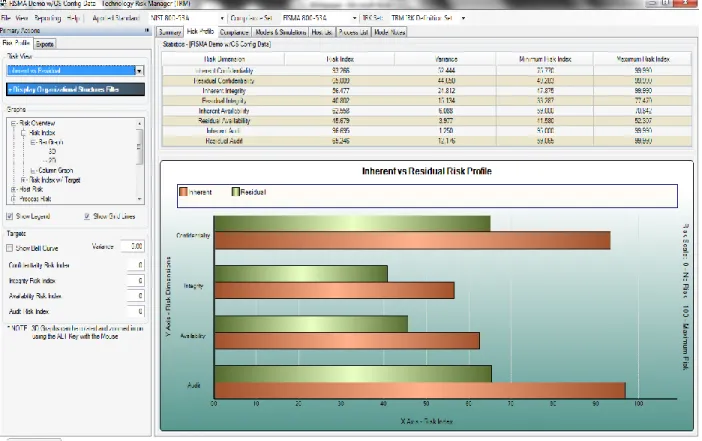This screenshot has height=441, width=702.
Task: Select the Inherent Confidentiality table row
Action: coord(427,71)
